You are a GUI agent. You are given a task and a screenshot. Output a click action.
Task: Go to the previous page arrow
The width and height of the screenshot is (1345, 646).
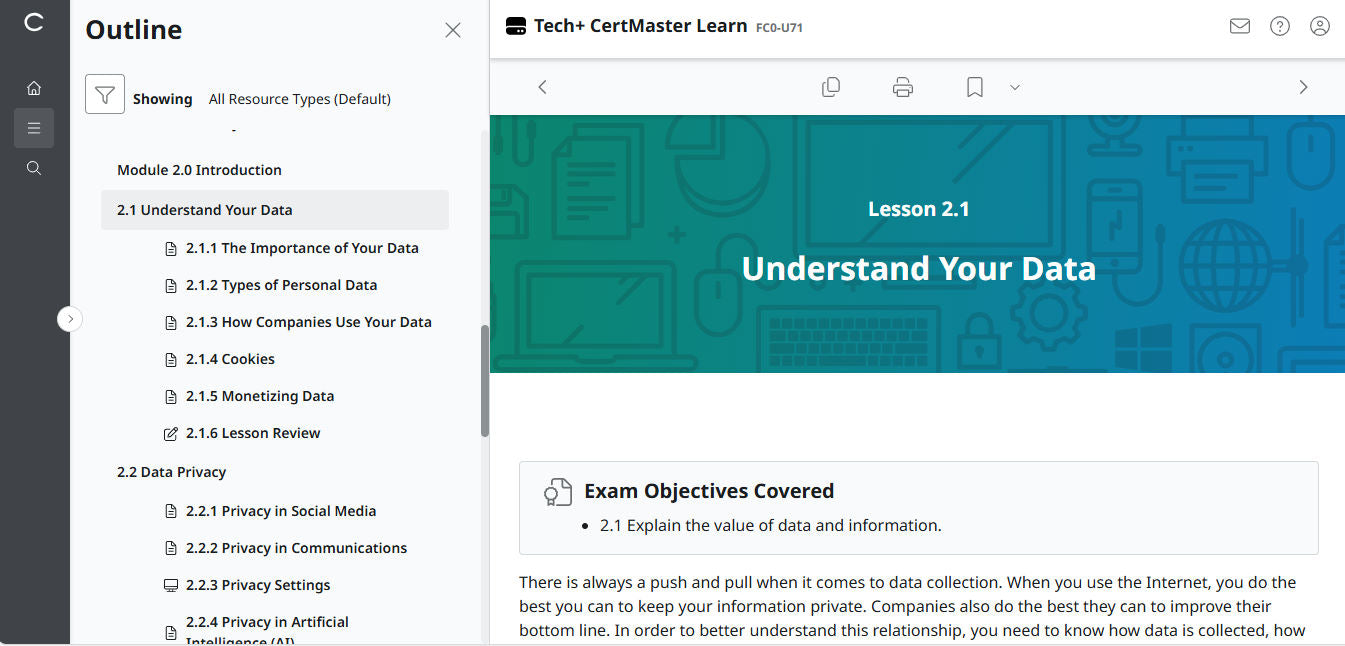(x=543, y=87)
